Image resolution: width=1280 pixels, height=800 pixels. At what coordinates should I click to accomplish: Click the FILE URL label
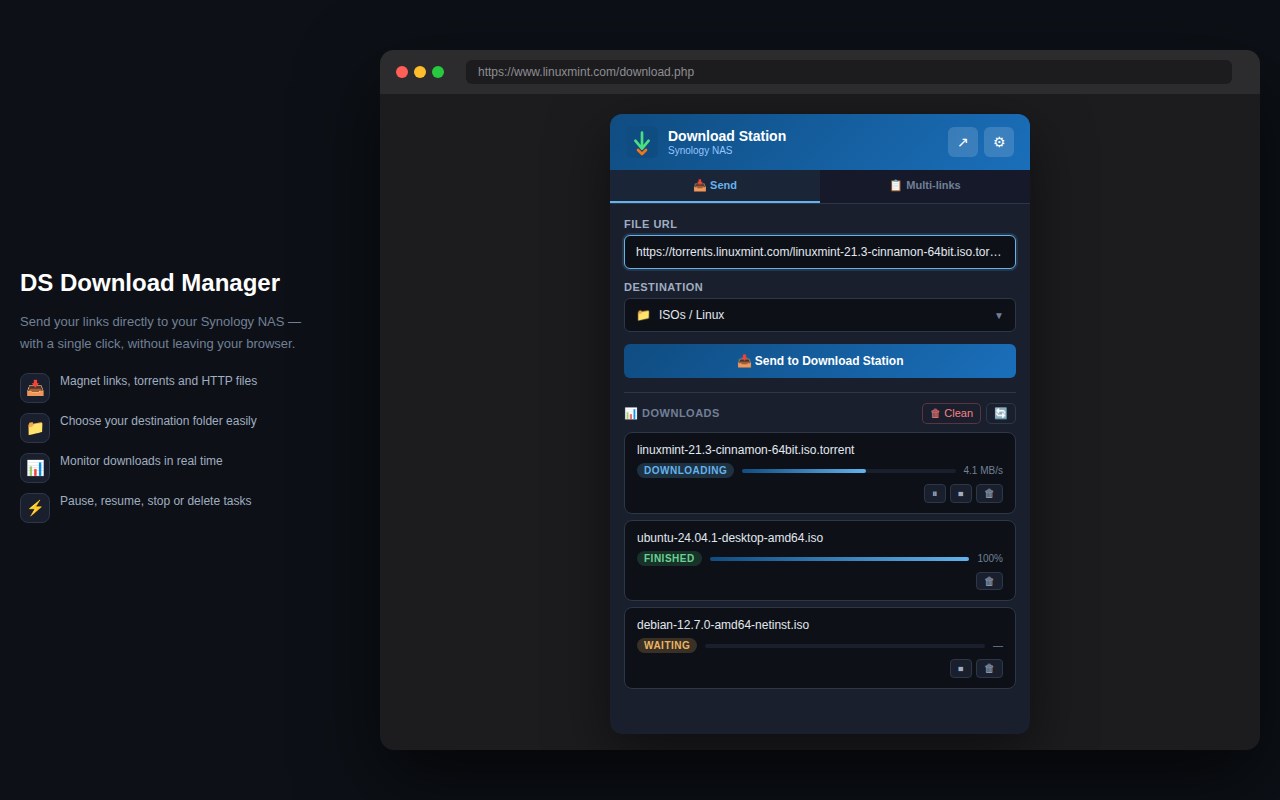[650, 224]
